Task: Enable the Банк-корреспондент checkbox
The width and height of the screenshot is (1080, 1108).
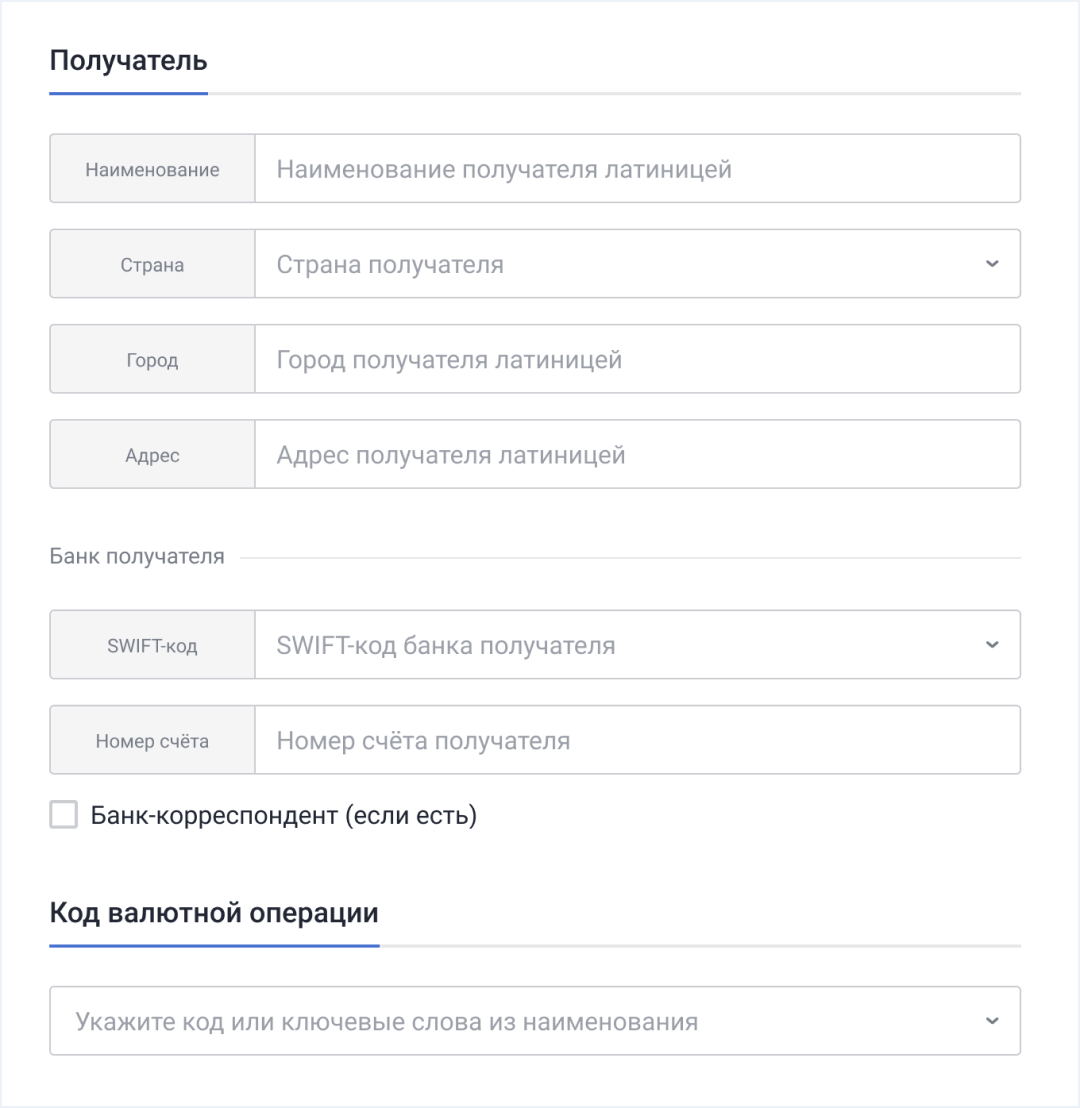Action: pyautogui.click(x=64, y=816)
